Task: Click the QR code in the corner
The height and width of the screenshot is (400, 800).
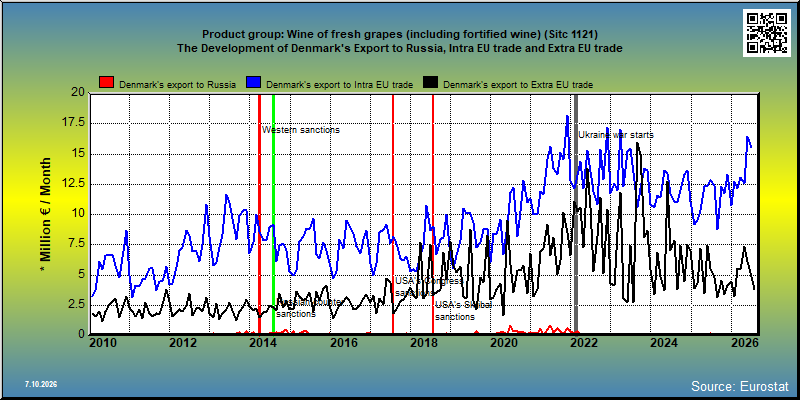Action: point(768,32)
